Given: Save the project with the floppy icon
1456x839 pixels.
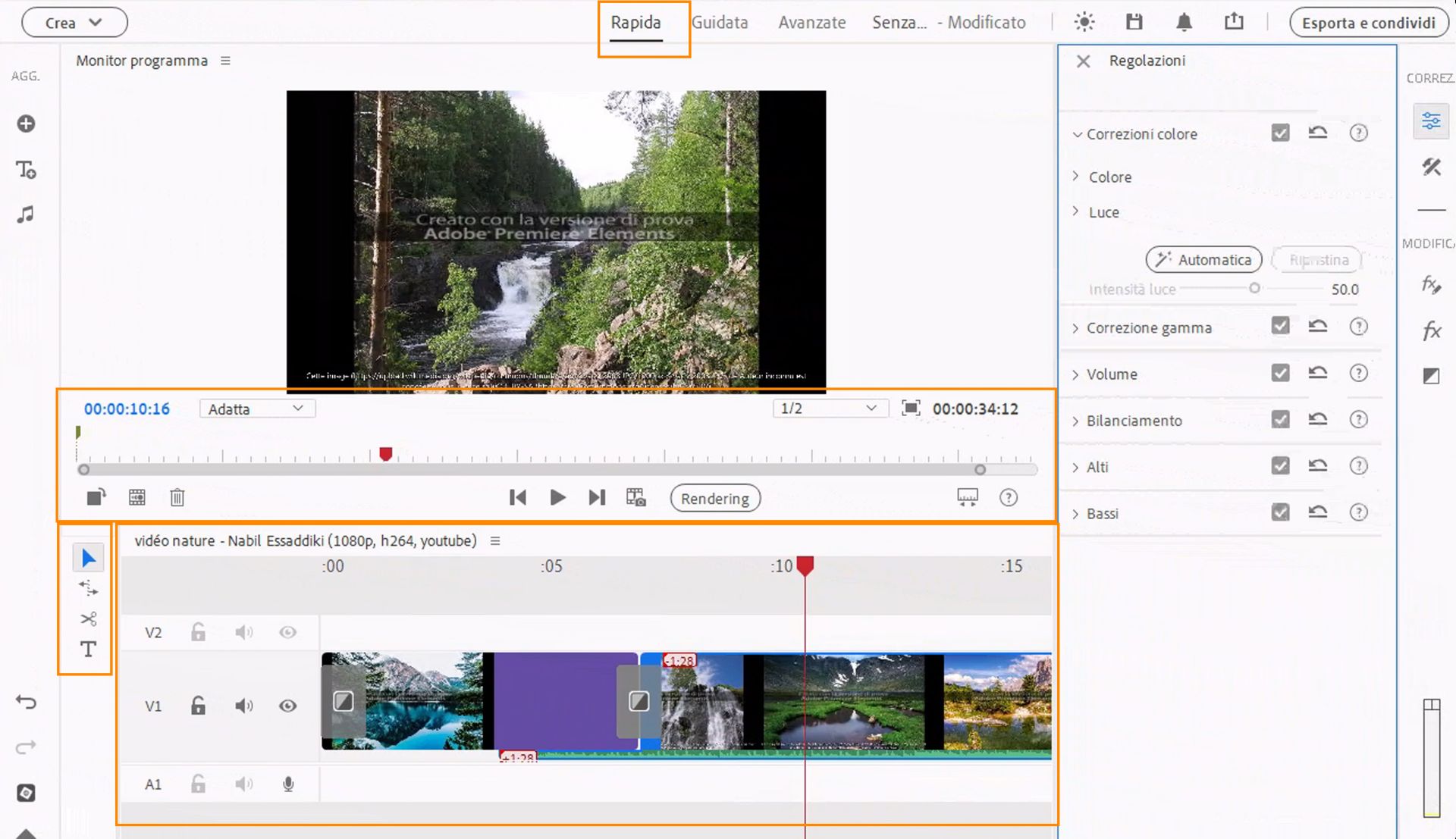Looking at the screenshot, I should 1134,22.
